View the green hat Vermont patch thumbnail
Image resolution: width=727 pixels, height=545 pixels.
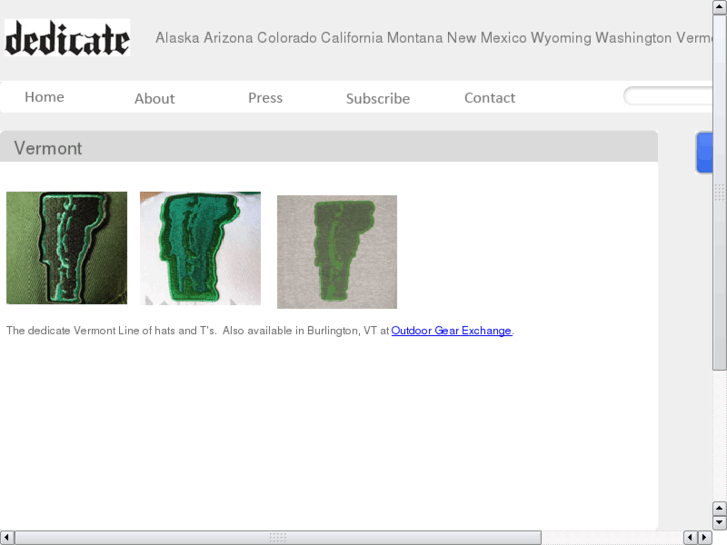(x=66, y=248)
